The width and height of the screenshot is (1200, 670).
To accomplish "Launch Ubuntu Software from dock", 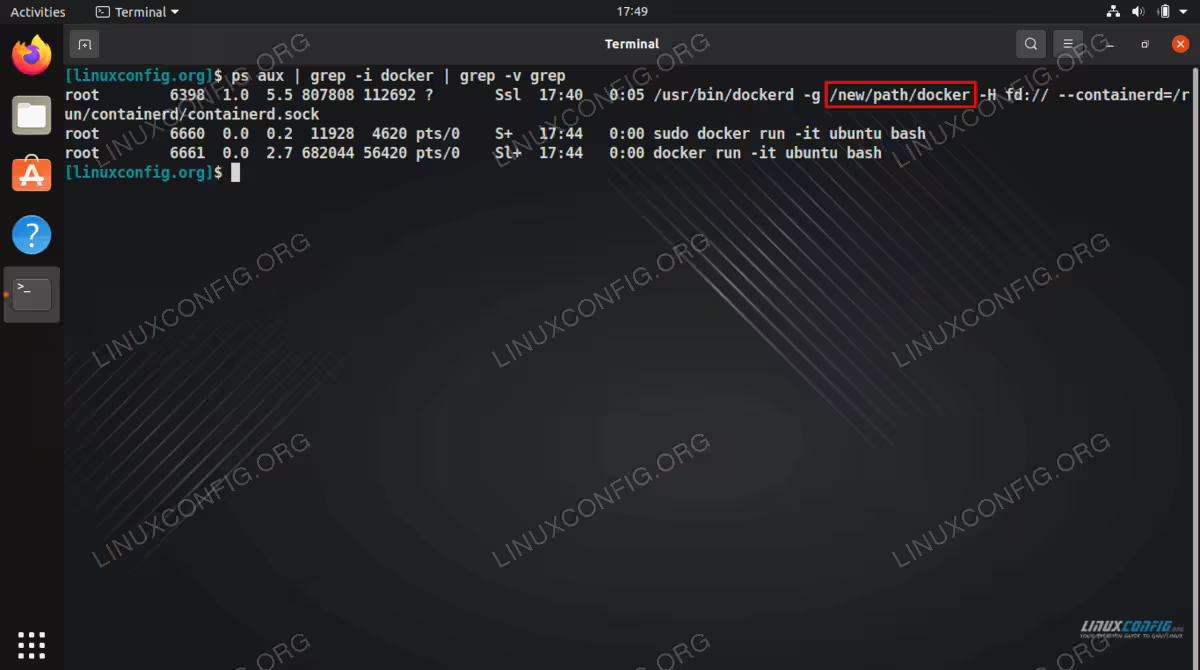I will click(32, 175).
